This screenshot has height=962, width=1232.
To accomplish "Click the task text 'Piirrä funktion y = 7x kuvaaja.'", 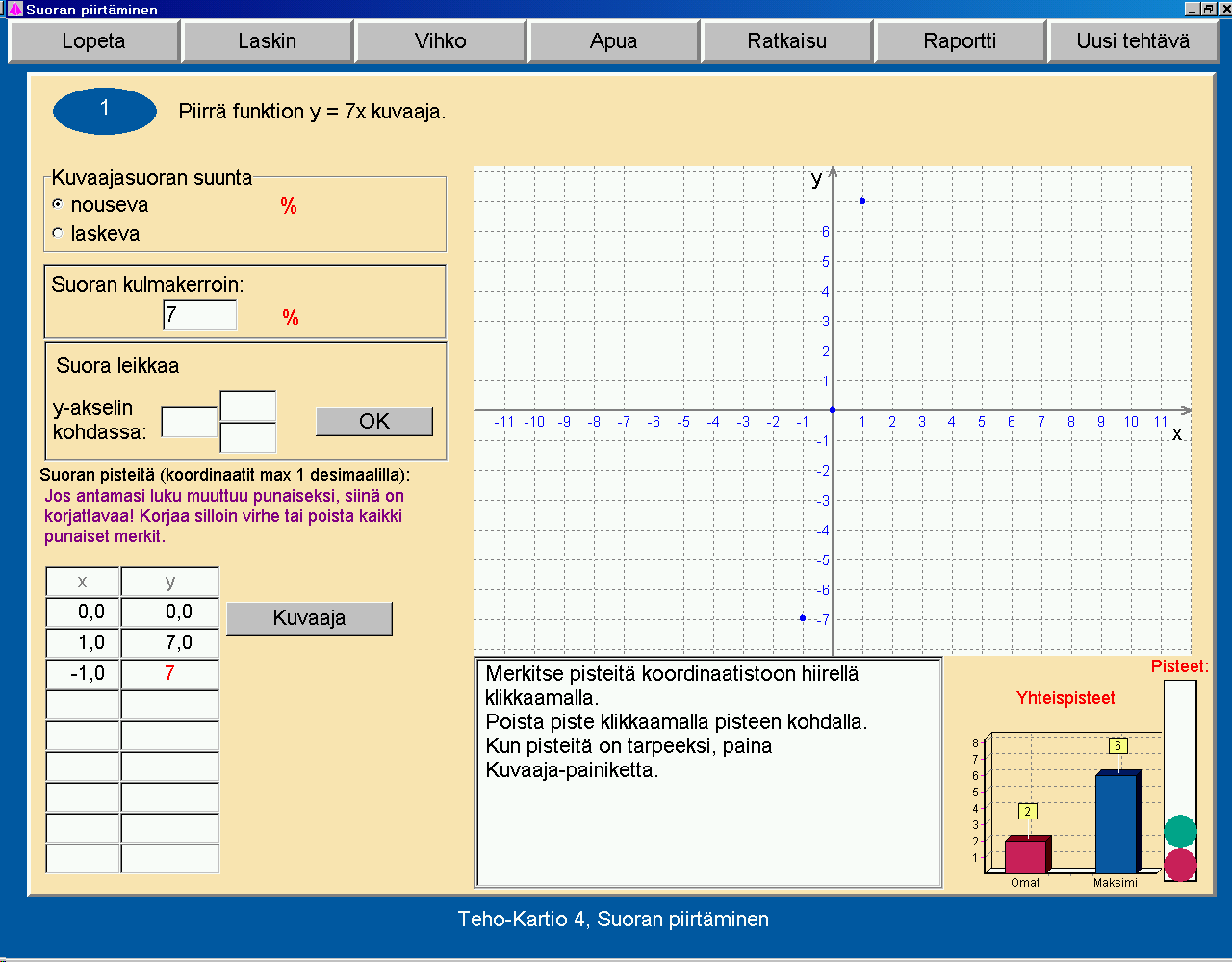I will pyautogui.click(x=312, y=112).
